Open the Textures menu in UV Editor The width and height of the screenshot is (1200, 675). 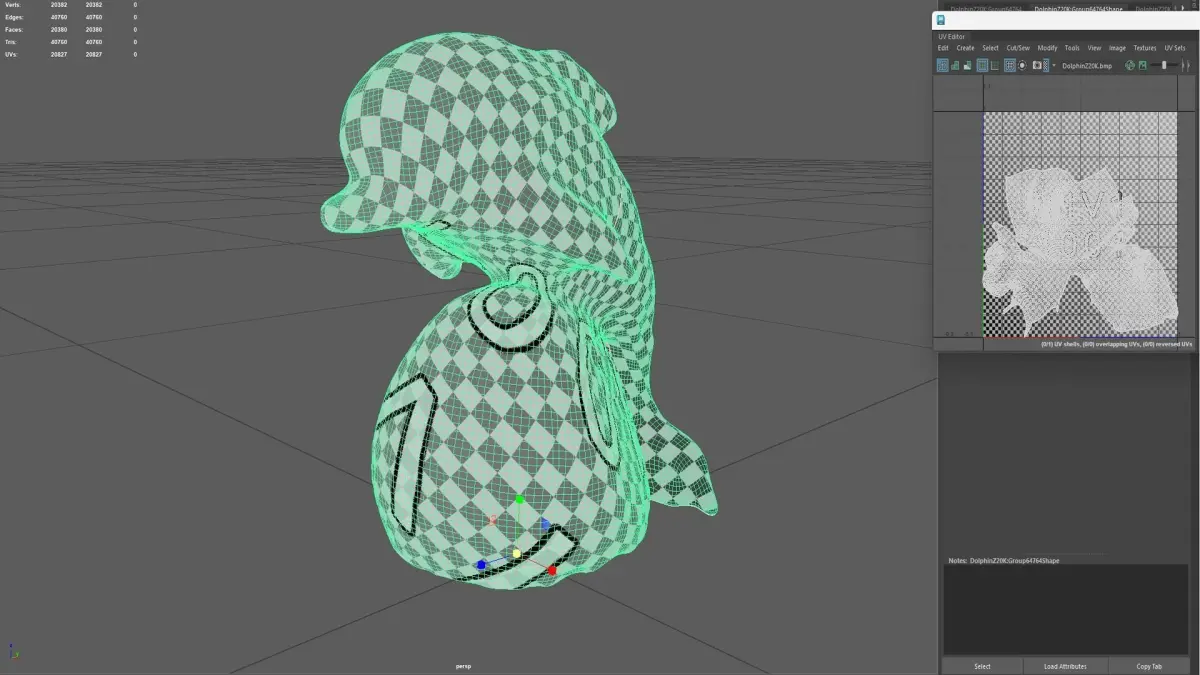(1144, 48)
